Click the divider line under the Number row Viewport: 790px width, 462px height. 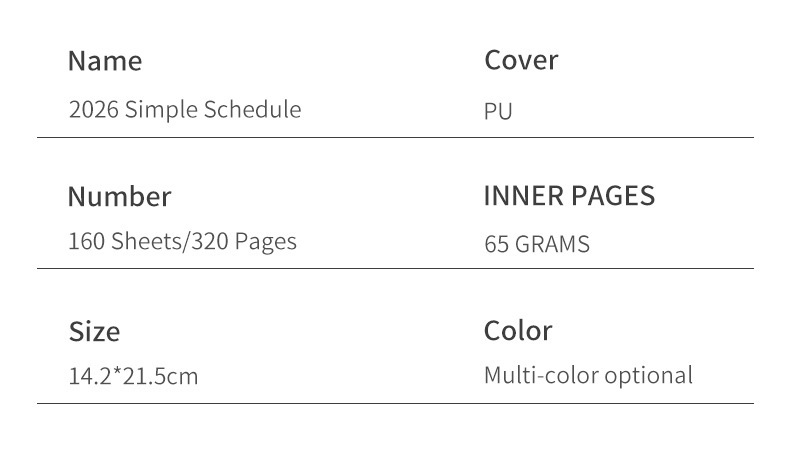pyautogui.click(x=395, y=268)
